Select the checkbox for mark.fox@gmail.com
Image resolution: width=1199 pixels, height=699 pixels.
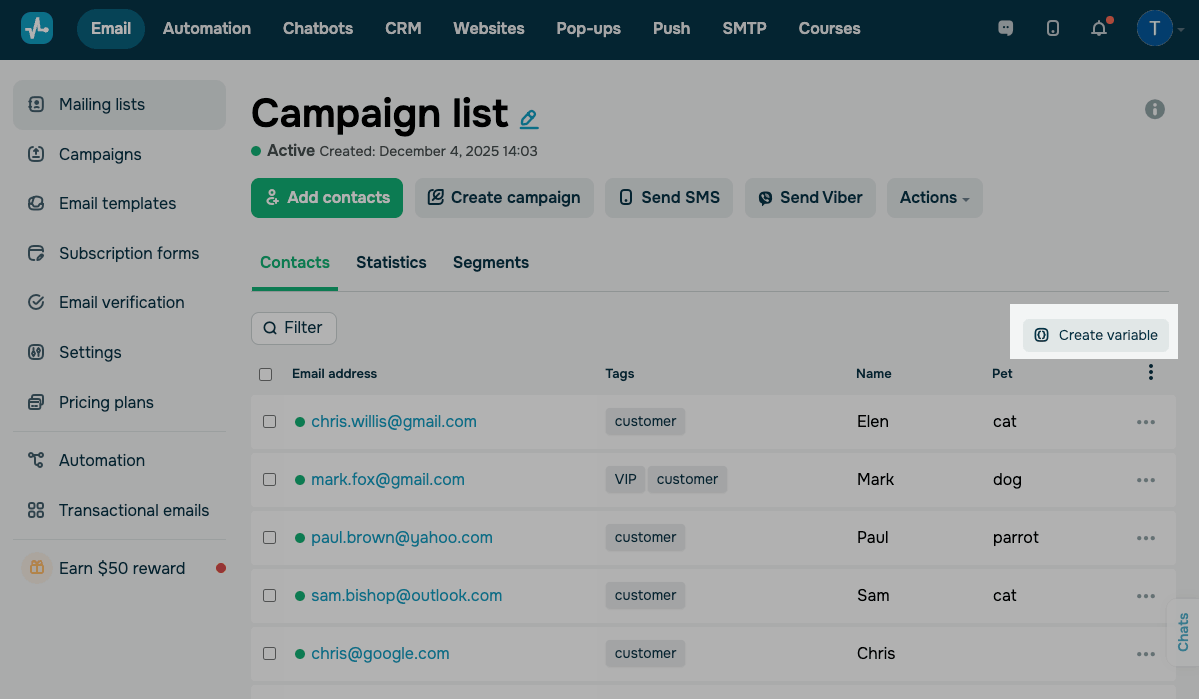click(269, 480)
